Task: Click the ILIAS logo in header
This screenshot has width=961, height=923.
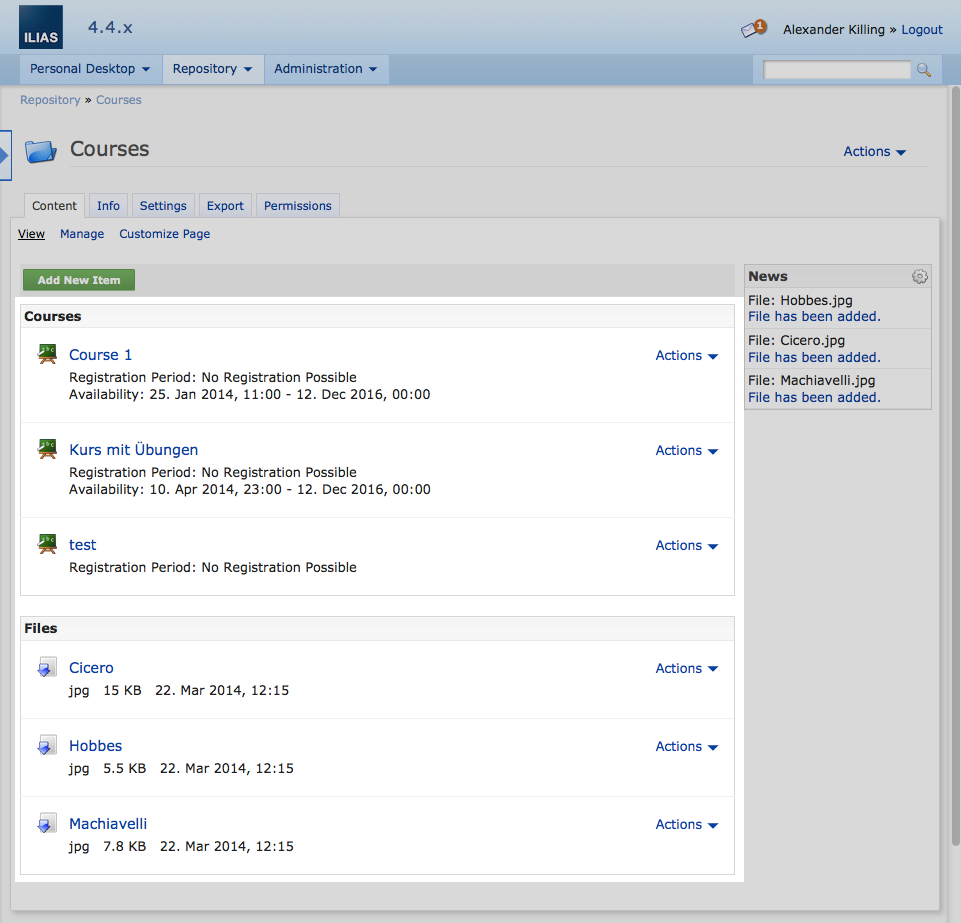Action: point(40,27)
